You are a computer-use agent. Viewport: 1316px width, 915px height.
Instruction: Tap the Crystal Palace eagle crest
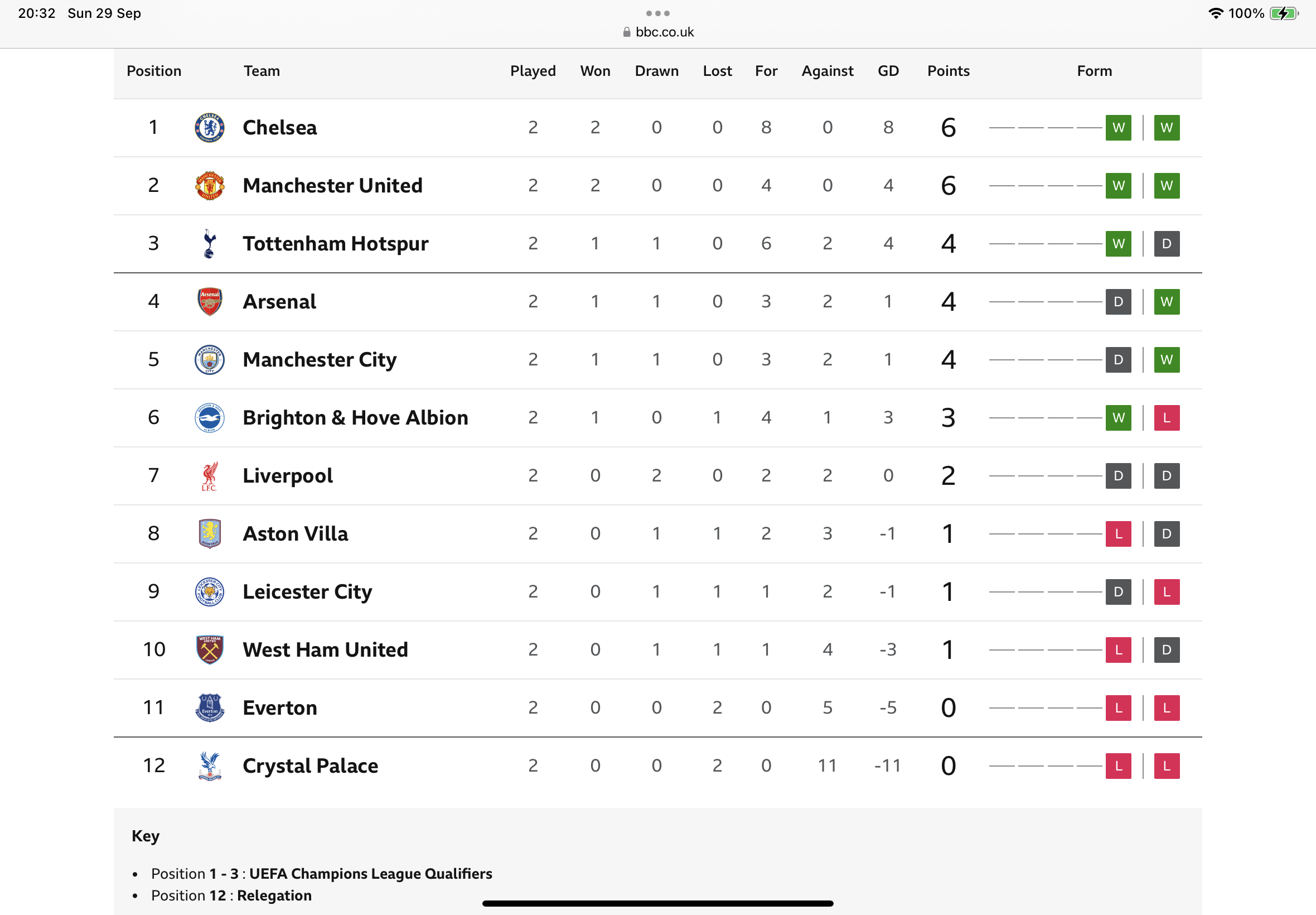(210, 766)
